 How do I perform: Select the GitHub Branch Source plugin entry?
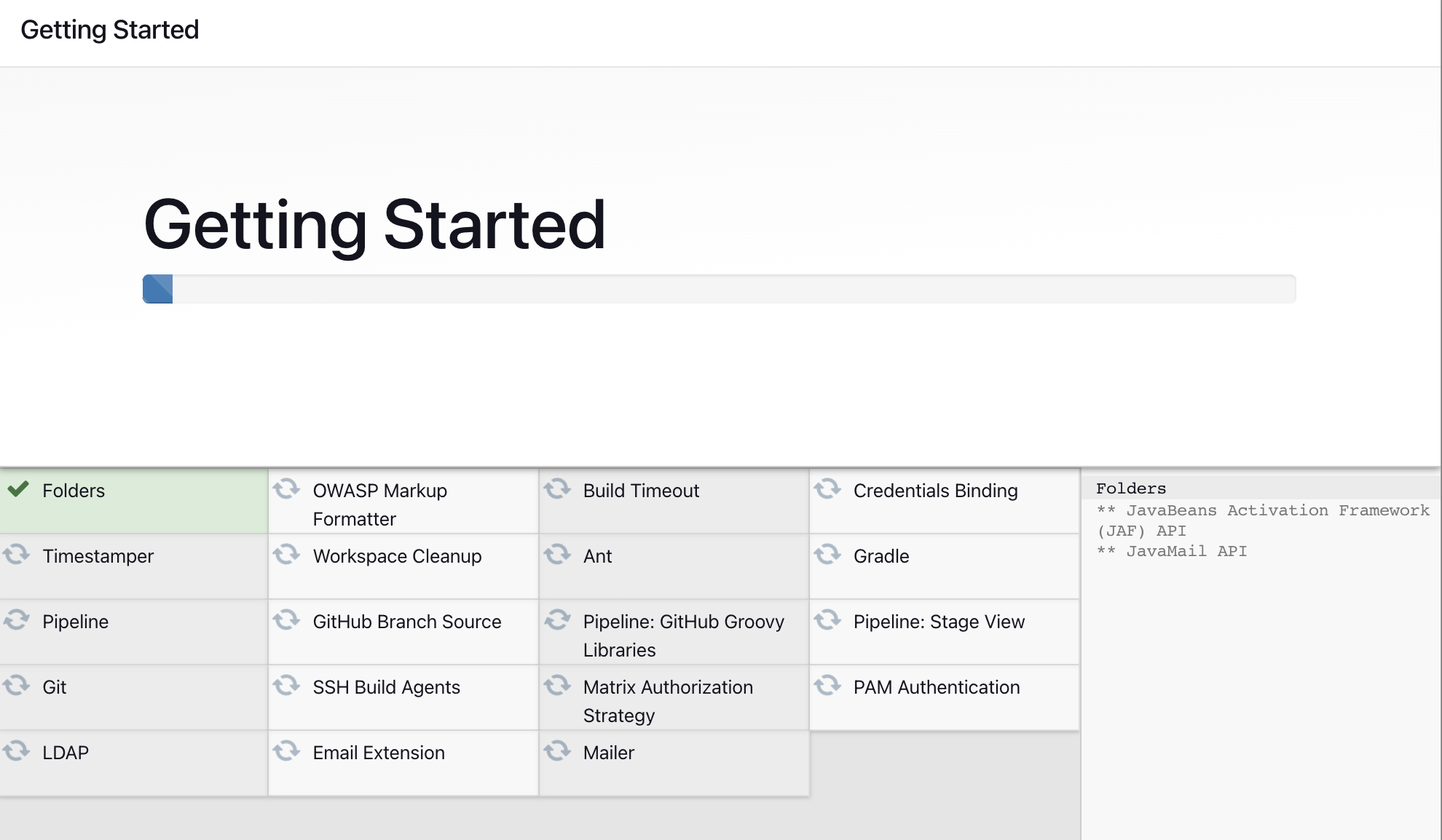coord(406,621)
